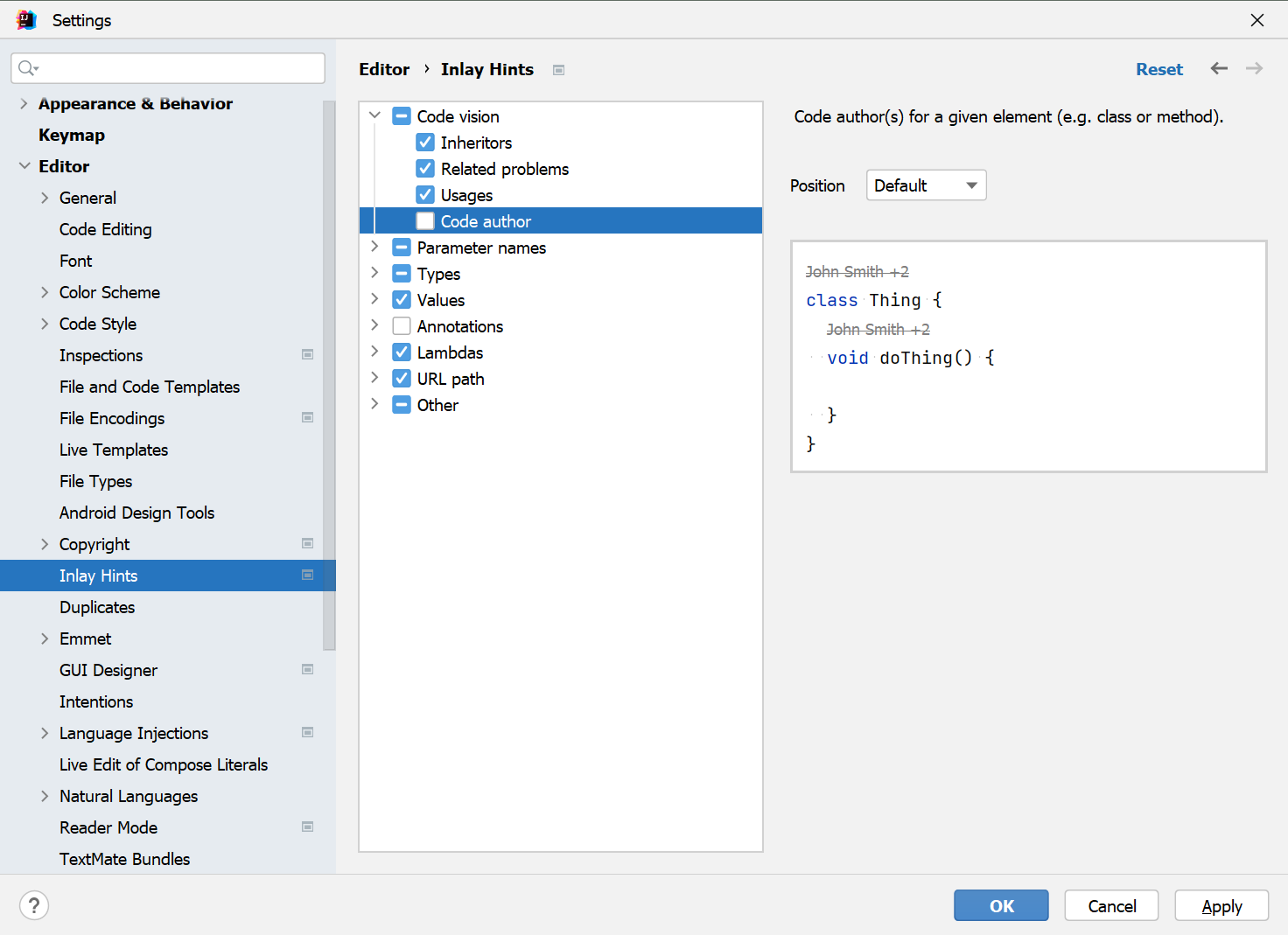Expand the URL path node

click(x=374, y=378)
